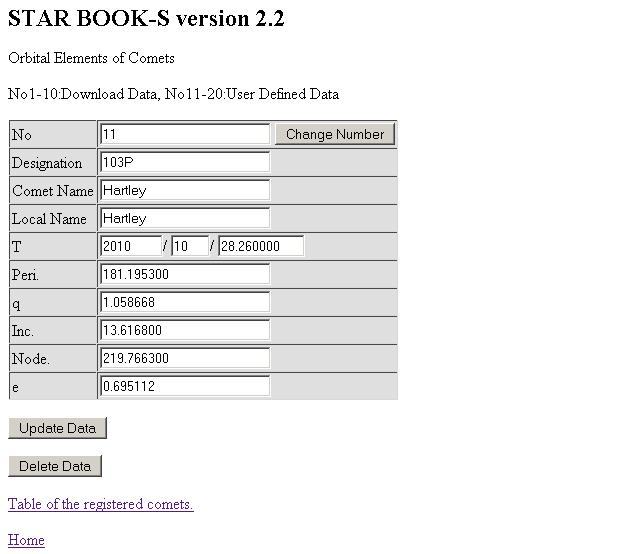Click the Peri. row label
Screen dimensions: 640x554
[x=25, y=275]
